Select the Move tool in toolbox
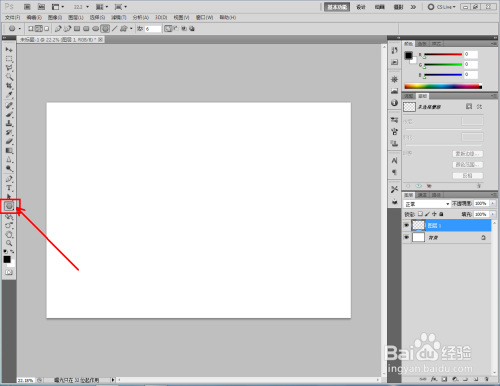The height and width of the screenshot is (386, 500). click(x=9, y=50)
